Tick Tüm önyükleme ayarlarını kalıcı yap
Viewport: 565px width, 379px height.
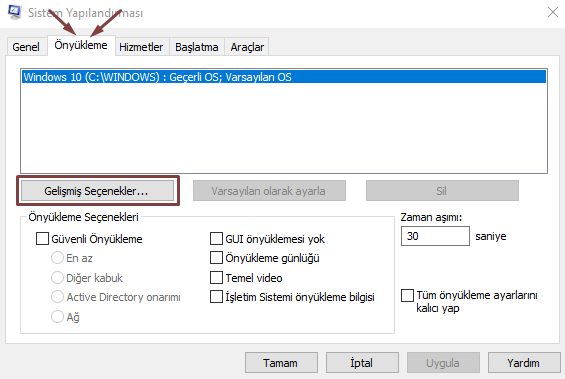point(408,295)
